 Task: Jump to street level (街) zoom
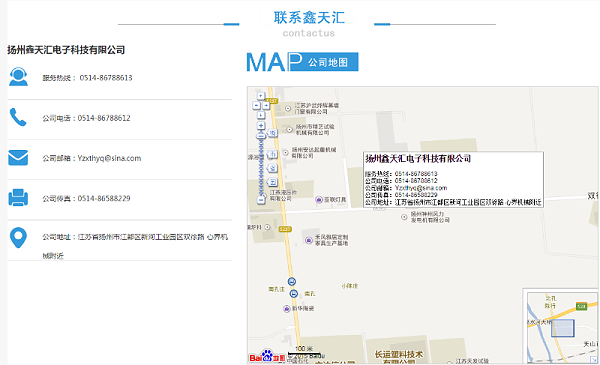coord(272,133)
